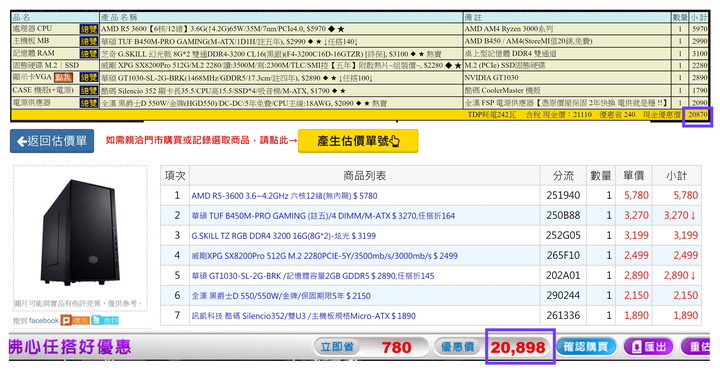Click the 酷碼 CoolerMaster 機殼 remark
Viewport: 720px width, 371px height.
coord(502,90)
